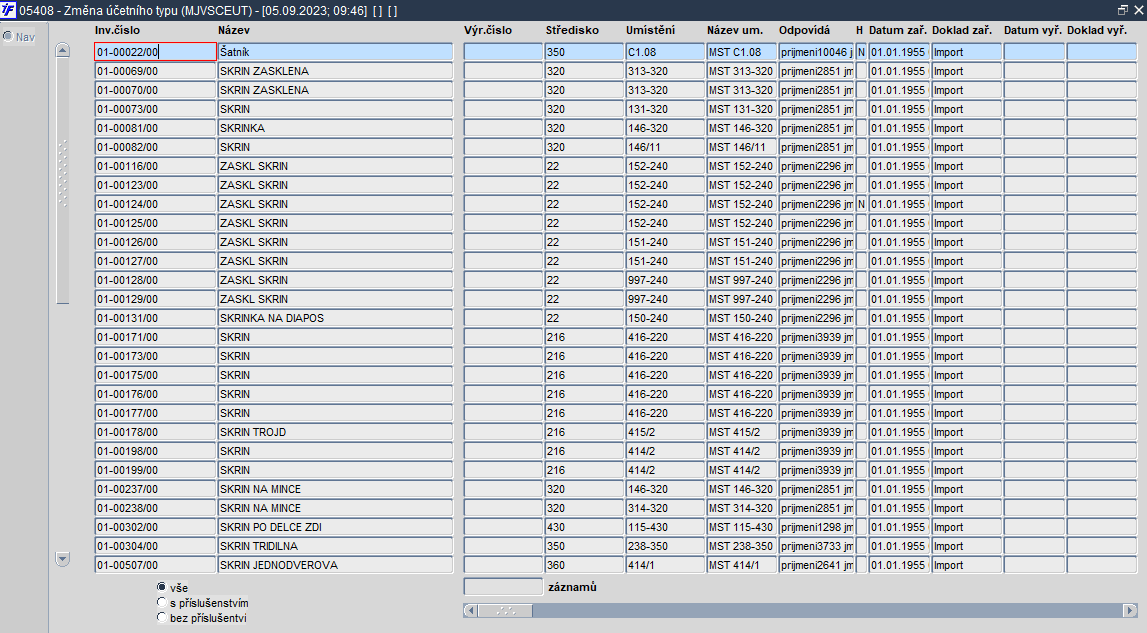1147x633 pixels.
Task: Click the Název field containing Šatník
Action: [x=336, y=52]
